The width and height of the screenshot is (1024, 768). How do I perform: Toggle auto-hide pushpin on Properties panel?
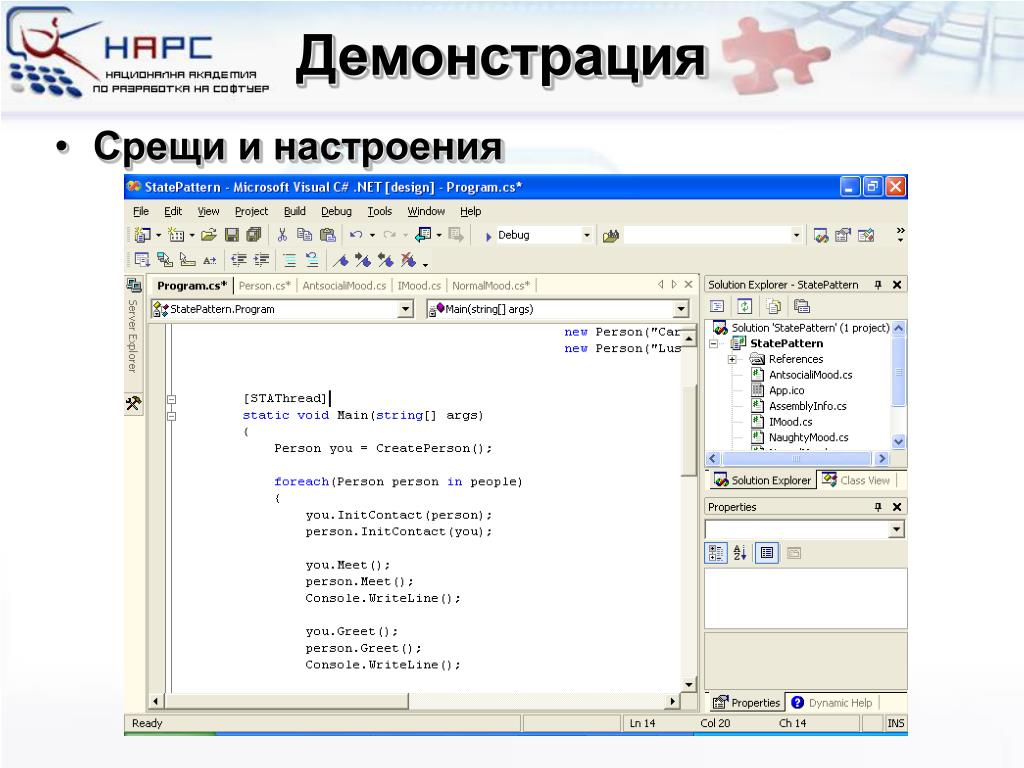878,507
